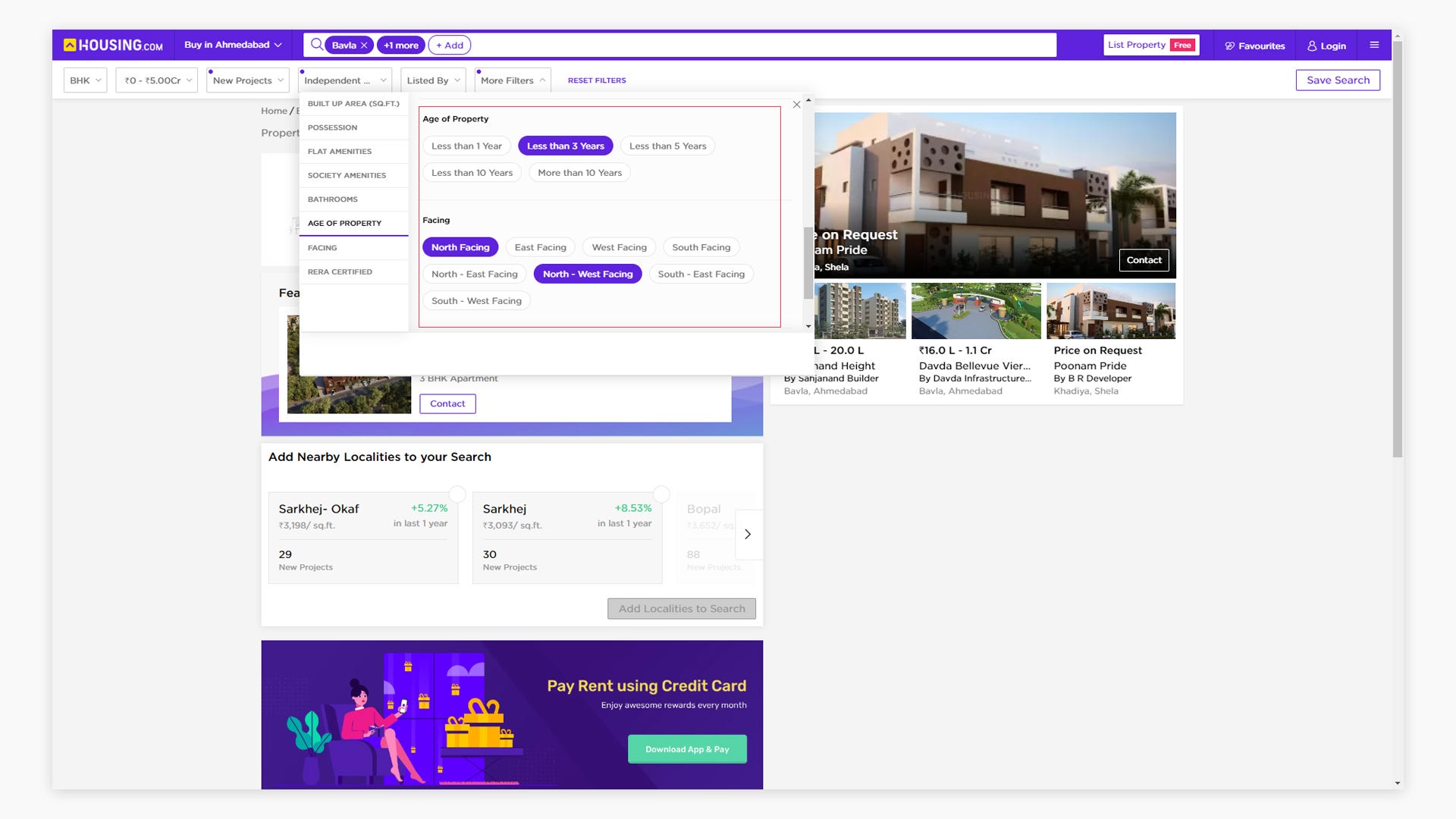This screenshot has width=1456, height=819.
Task: Open Login from the header
Action: [1326, 45]
